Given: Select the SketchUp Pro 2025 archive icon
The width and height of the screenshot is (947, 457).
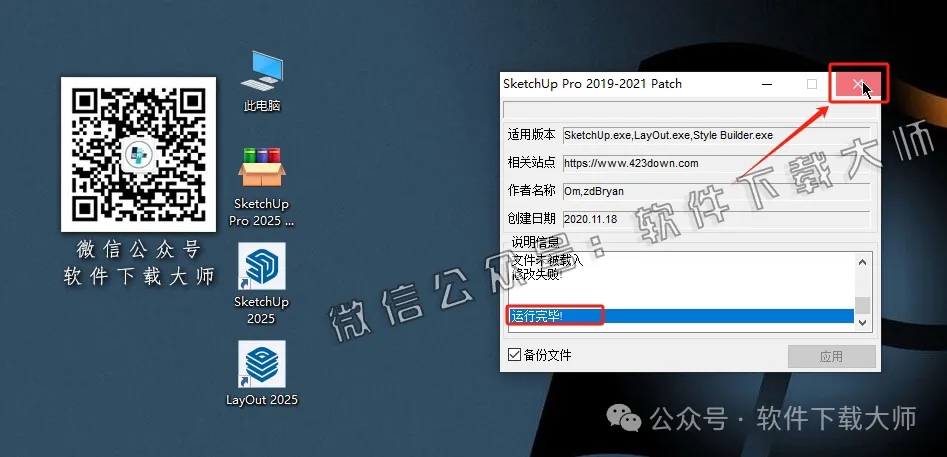Looking at the screenshot, I should [262, 187].
